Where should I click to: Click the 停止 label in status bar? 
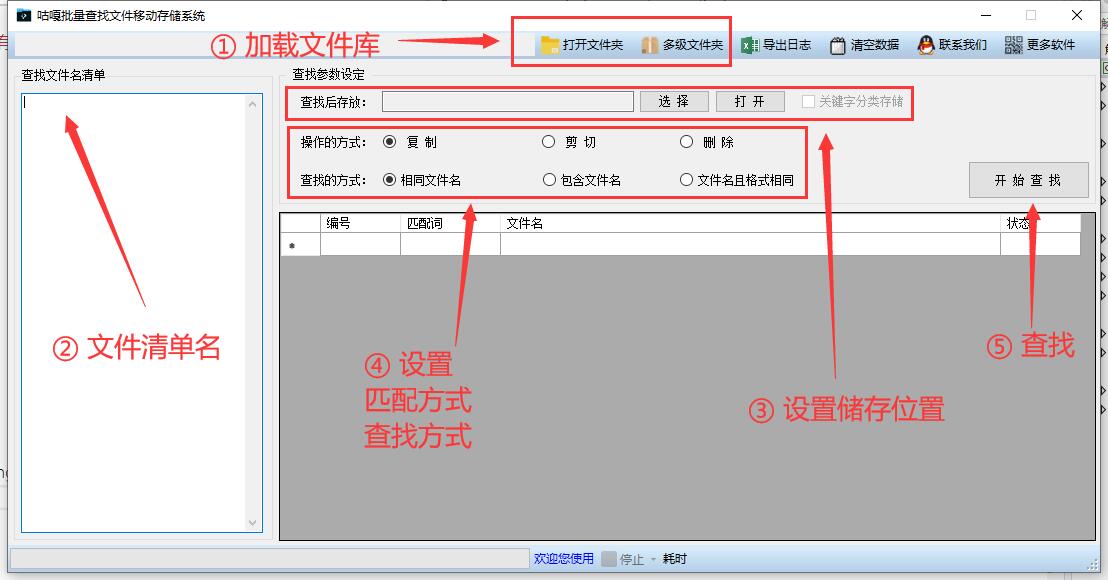coord(632,560)
